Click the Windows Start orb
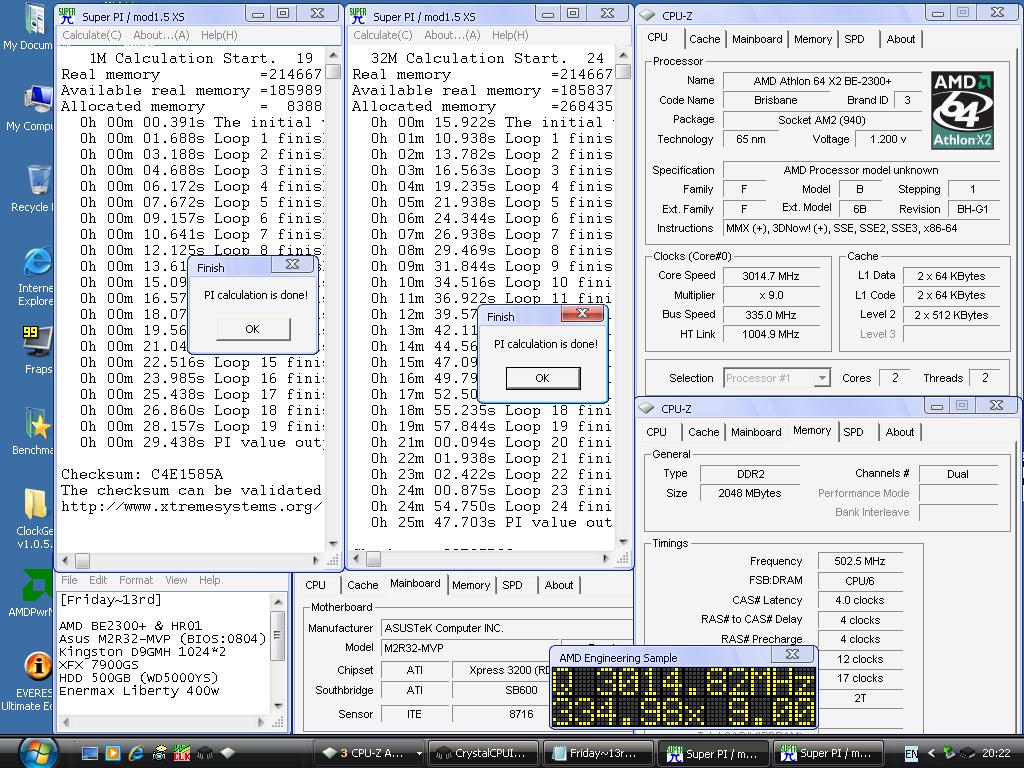Viewport: 1024px width, 768px height. point(38,752)
